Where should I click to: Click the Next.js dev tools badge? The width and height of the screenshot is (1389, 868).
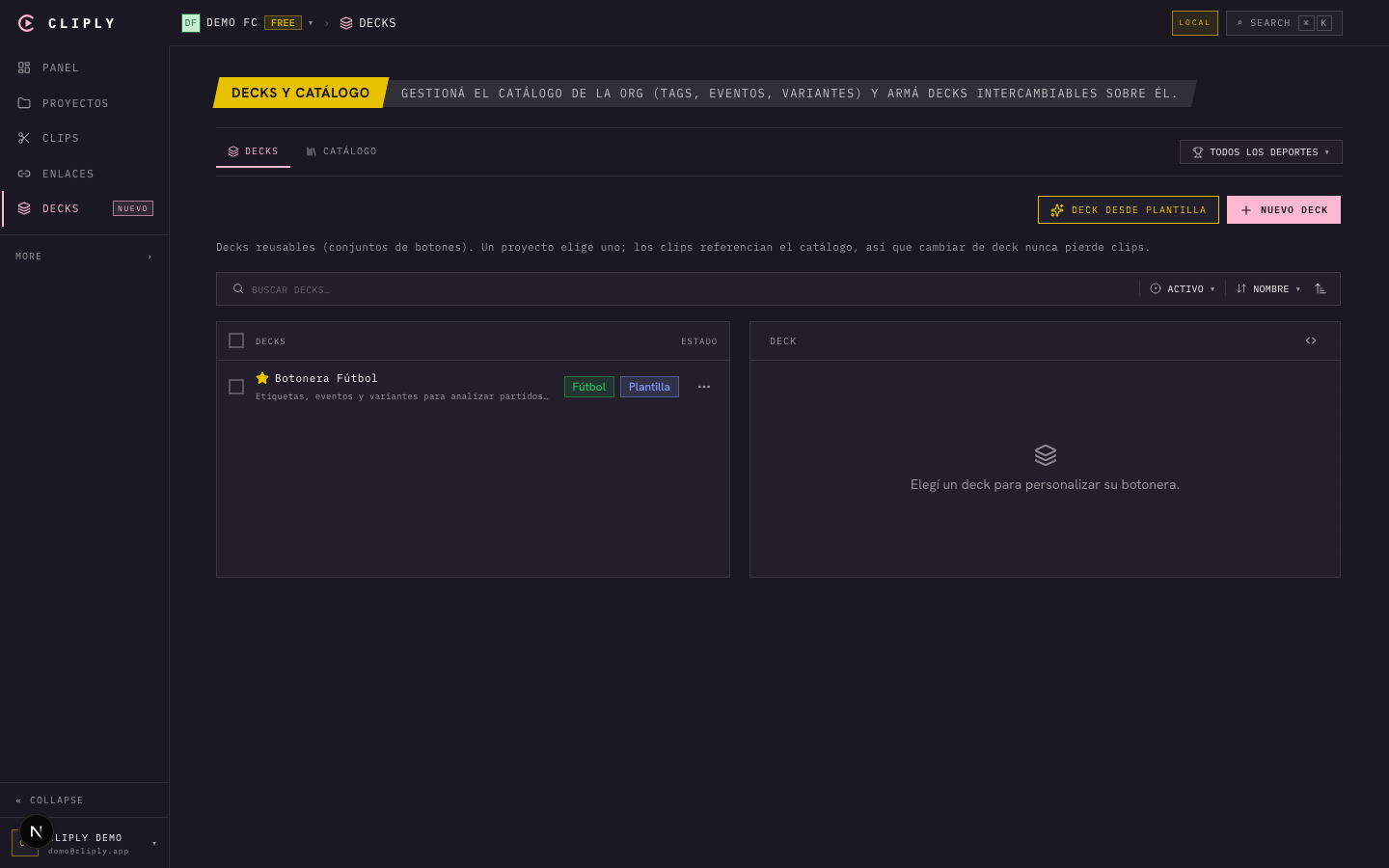coord(36,831)
